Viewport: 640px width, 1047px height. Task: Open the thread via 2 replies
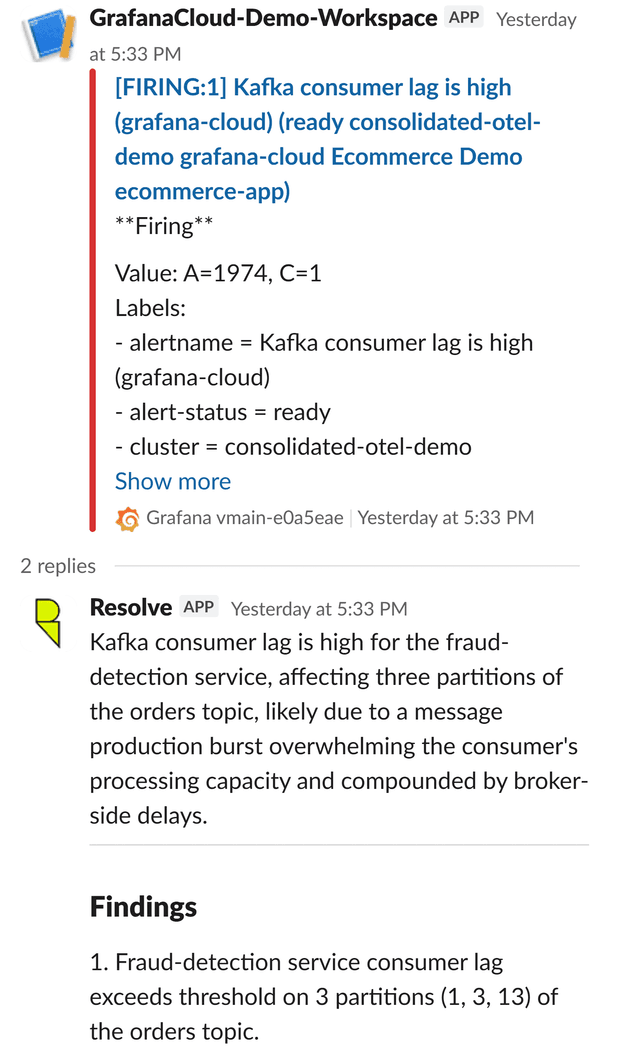point(57,565)
